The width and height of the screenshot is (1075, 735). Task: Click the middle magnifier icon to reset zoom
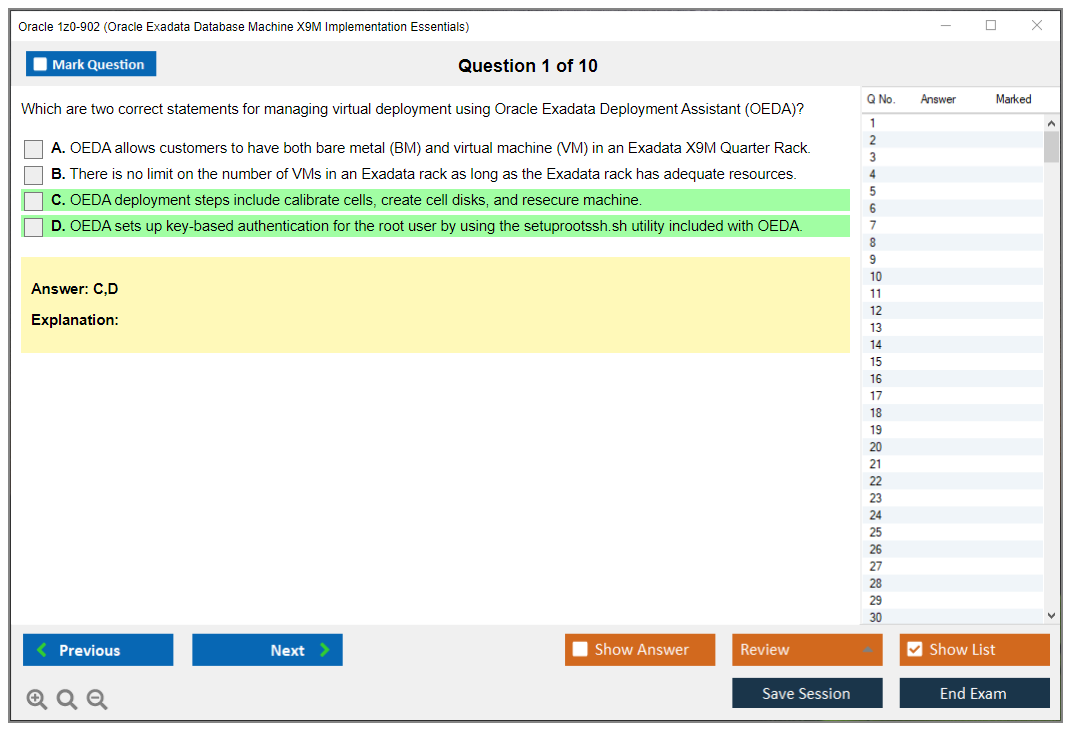[66, 699]
